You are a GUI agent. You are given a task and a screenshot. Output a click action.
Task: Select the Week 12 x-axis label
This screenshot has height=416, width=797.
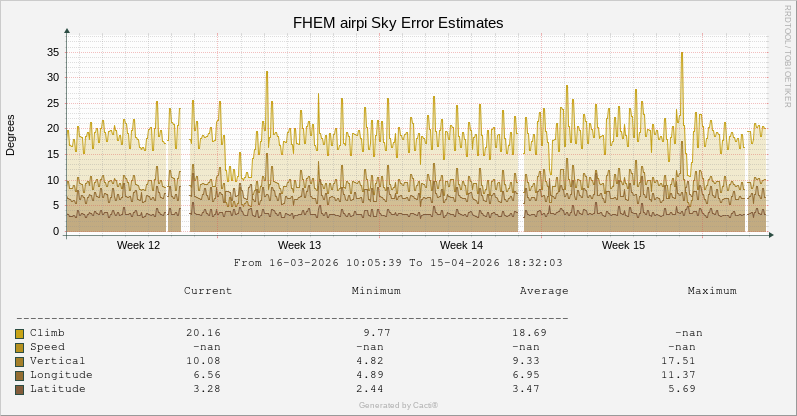pos(138,245)
